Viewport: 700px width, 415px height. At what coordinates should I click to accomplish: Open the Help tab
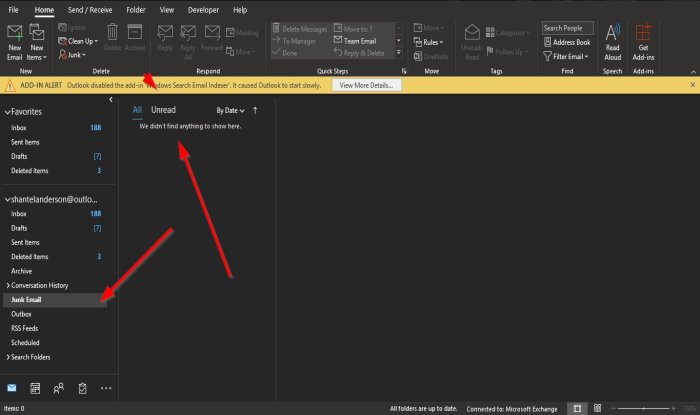pos(240,10)
